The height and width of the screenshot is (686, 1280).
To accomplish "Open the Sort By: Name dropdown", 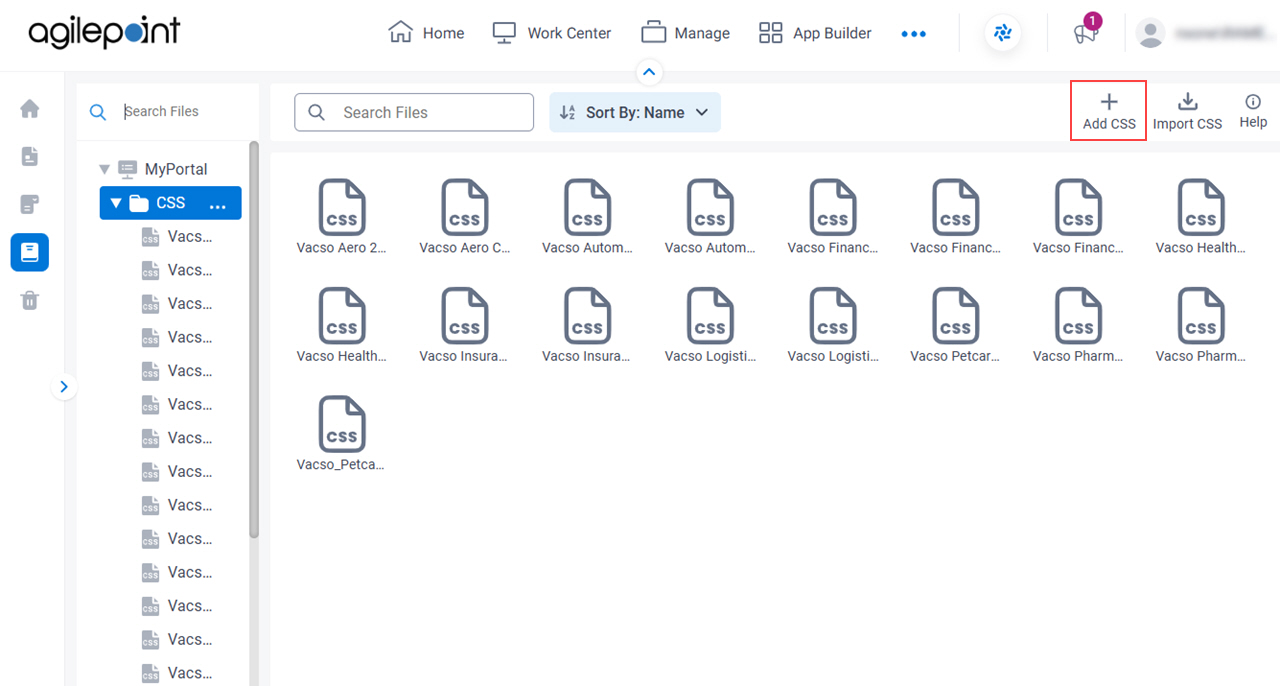I will pyautogui.click(x=635, y=112).
